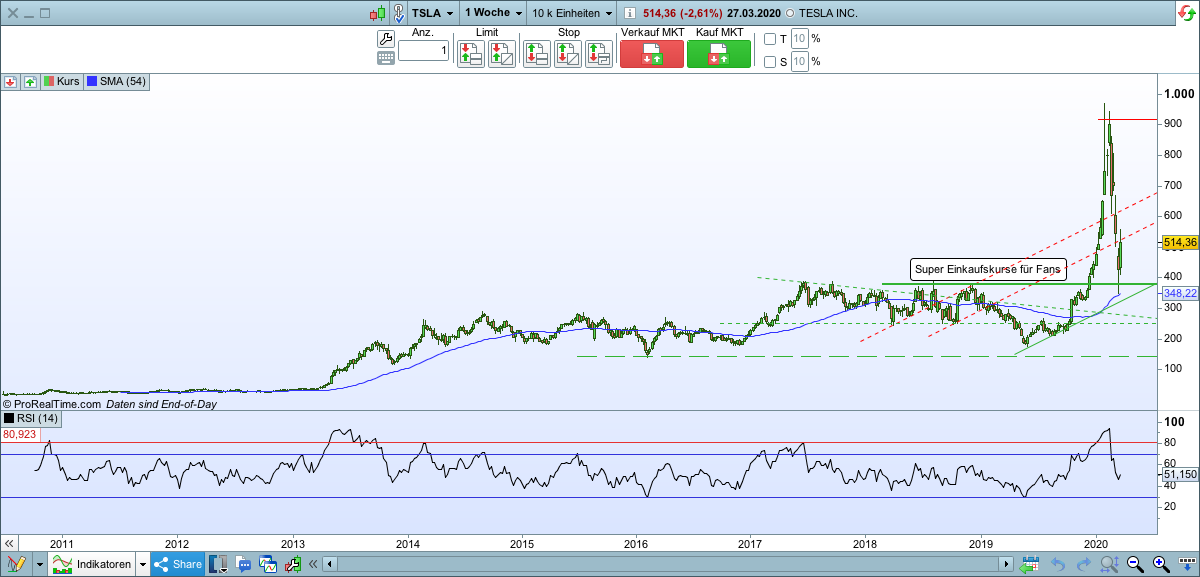Click the auto-fit zoom magnifier icon
The image size is (1200, 577).
[x=1109, y=564]
